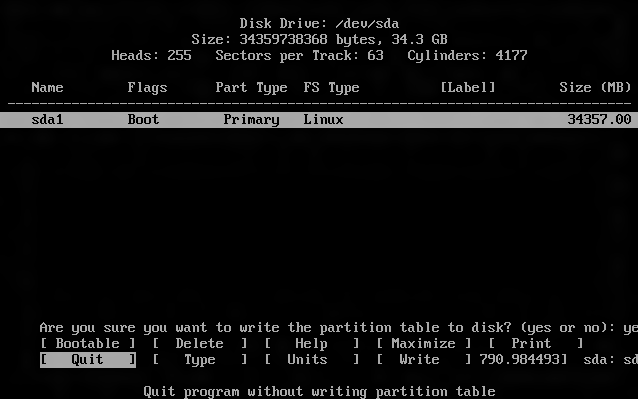Select the highlighted Quit option
The height and width of the screenshot is (399, 638).
87,360
